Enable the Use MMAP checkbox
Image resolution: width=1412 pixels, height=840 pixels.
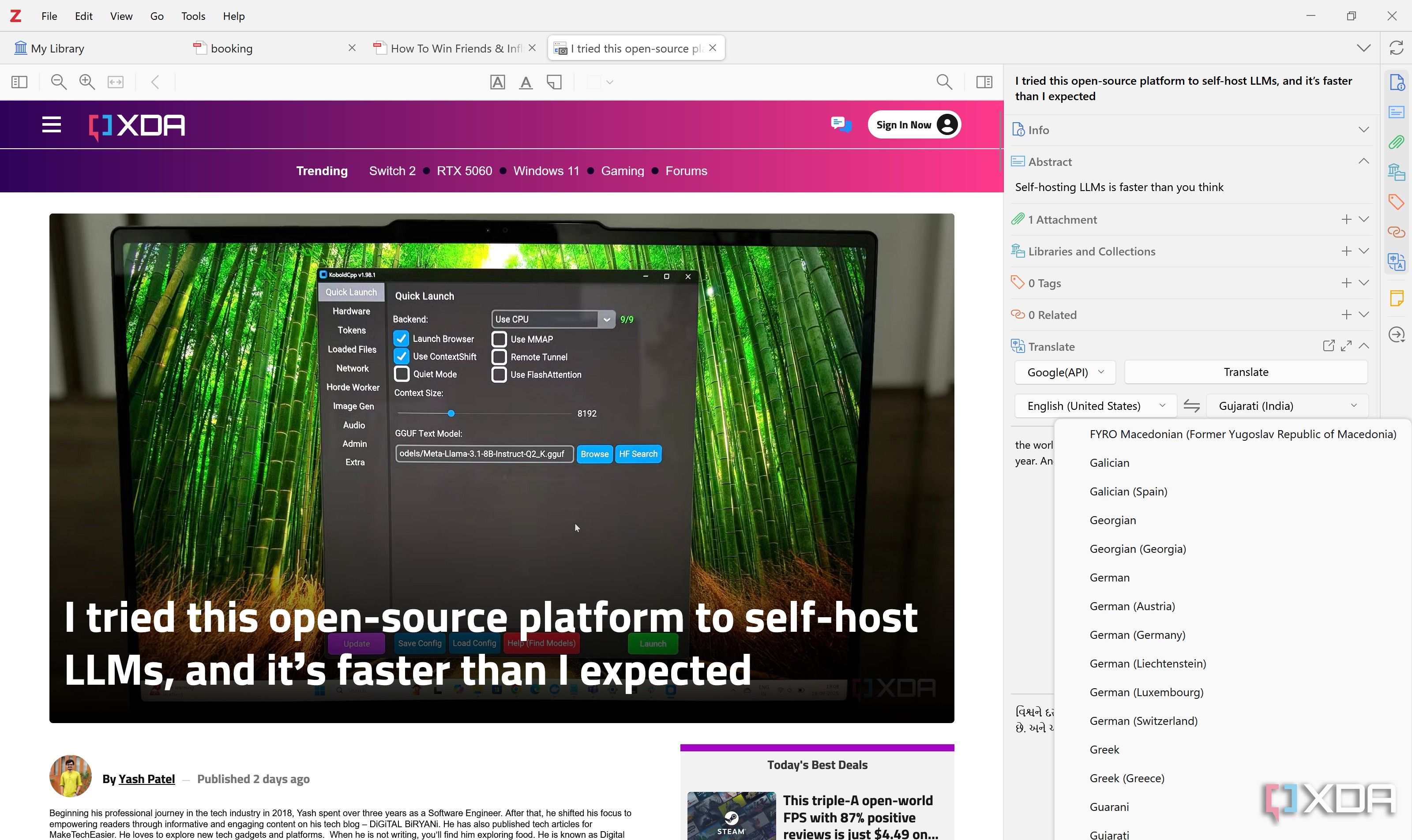pos(499,339)
